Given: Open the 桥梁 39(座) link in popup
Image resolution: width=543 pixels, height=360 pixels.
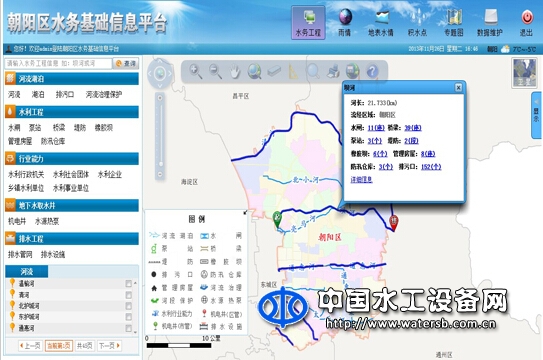Looking at the screenshot, I should click(413, 128).
